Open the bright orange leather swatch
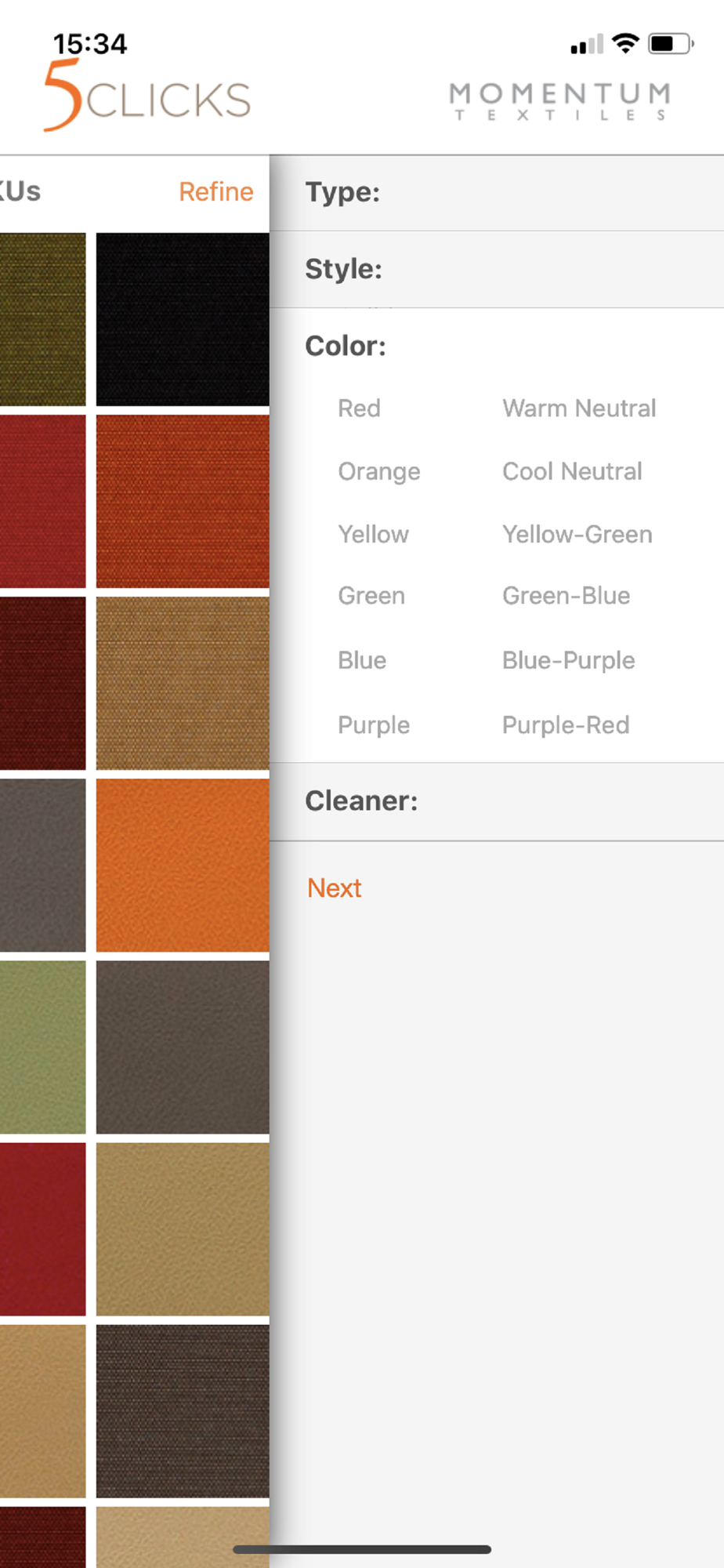The height and width of the screenshot is (1568, 724). pos(183,865)
